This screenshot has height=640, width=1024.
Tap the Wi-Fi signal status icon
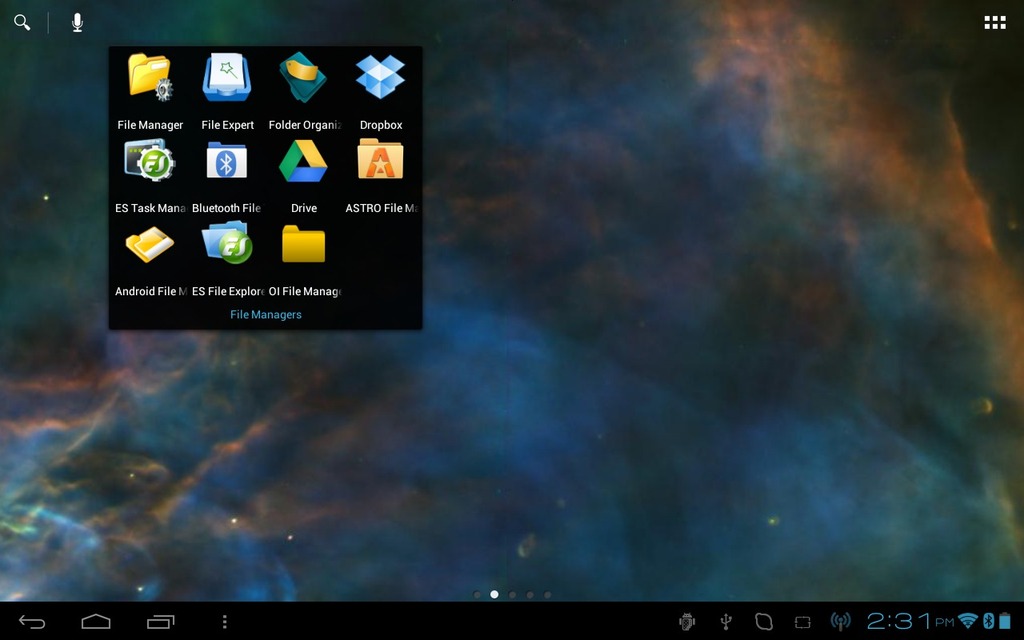pyautogui.click(x=968, y=620)
